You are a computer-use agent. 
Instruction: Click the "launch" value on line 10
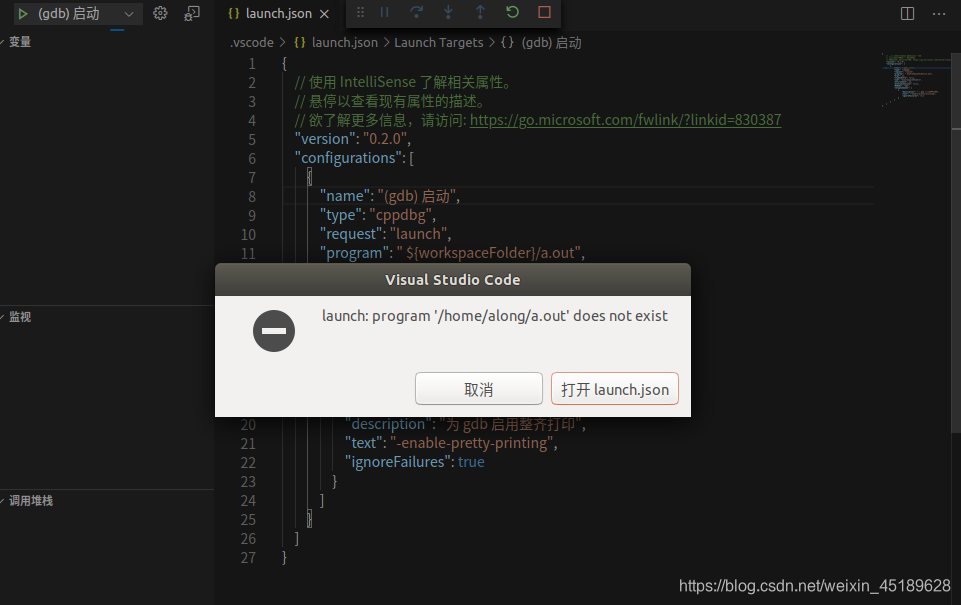(x=419, y=234)
